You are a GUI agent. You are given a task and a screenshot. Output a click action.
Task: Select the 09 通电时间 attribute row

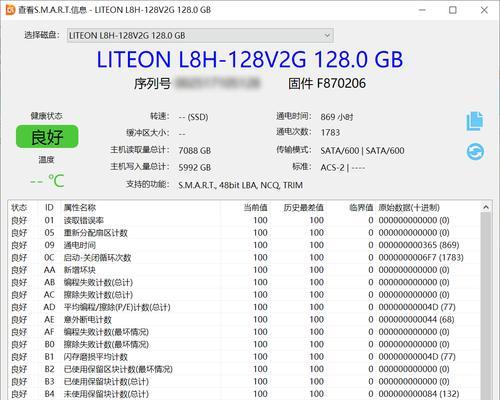pyautogui.click(x=244, y=245)
